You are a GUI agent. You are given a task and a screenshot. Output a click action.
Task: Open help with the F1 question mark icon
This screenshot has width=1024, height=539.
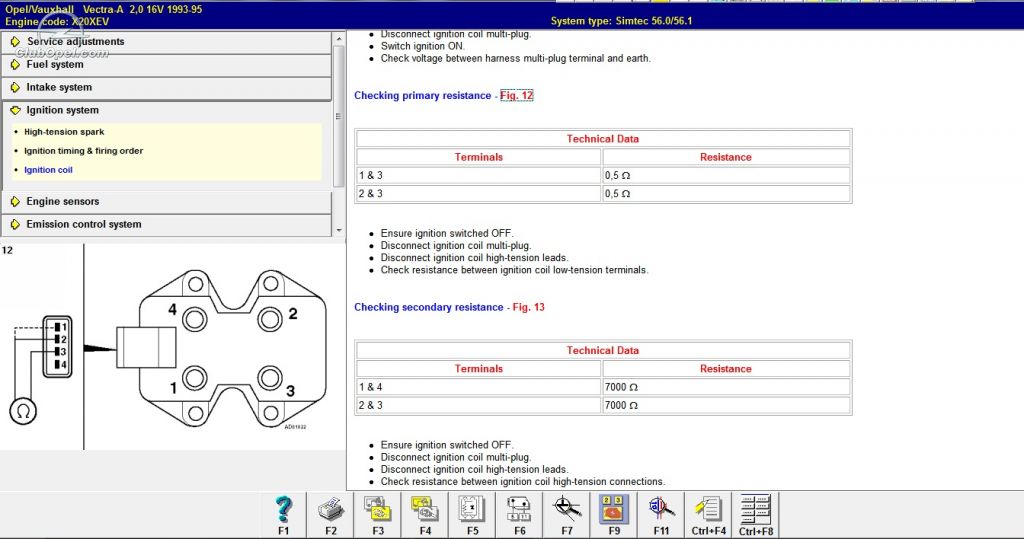click(283, 514)
